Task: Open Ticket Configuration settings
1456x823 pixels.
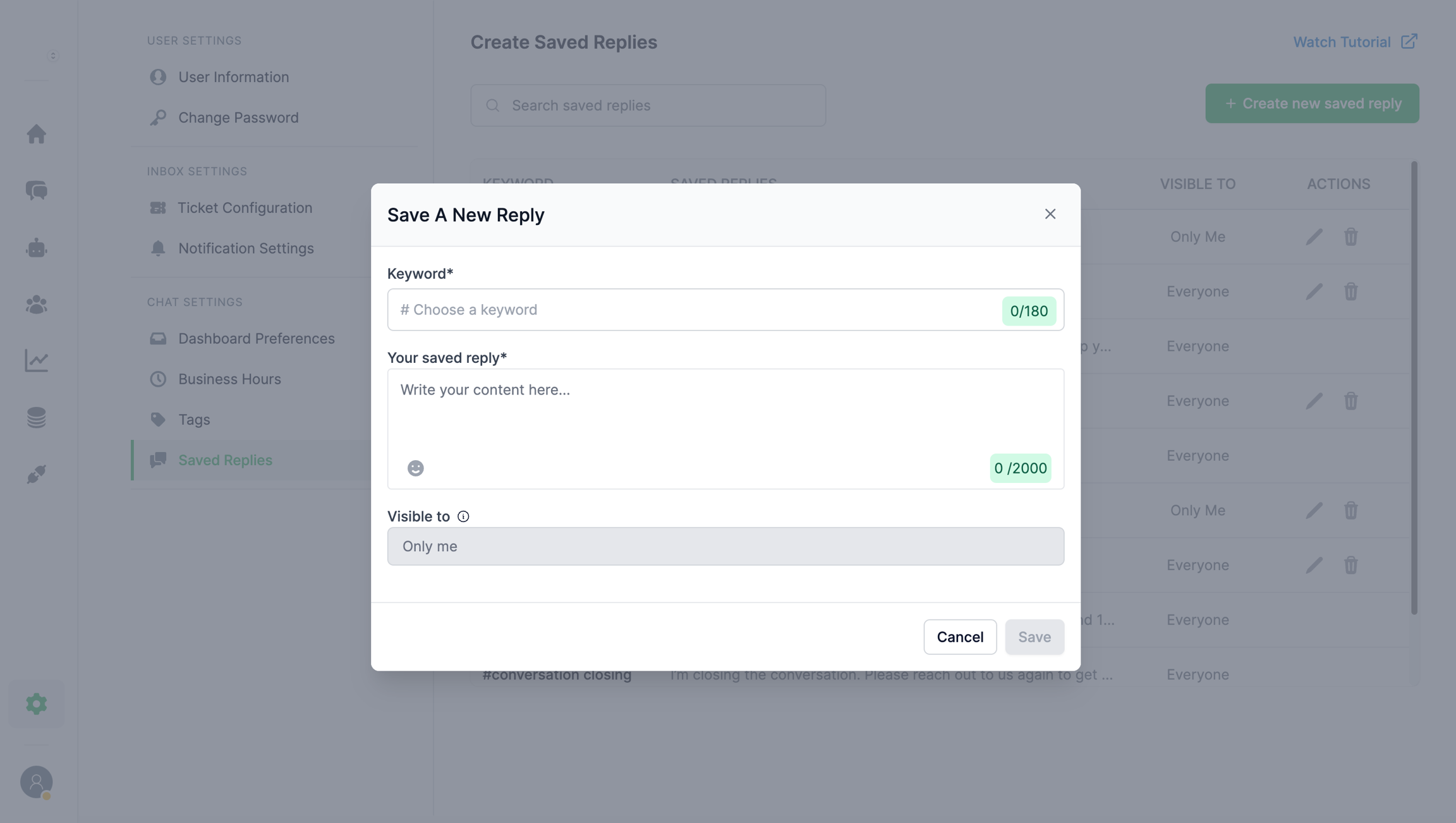Action: 245,208
